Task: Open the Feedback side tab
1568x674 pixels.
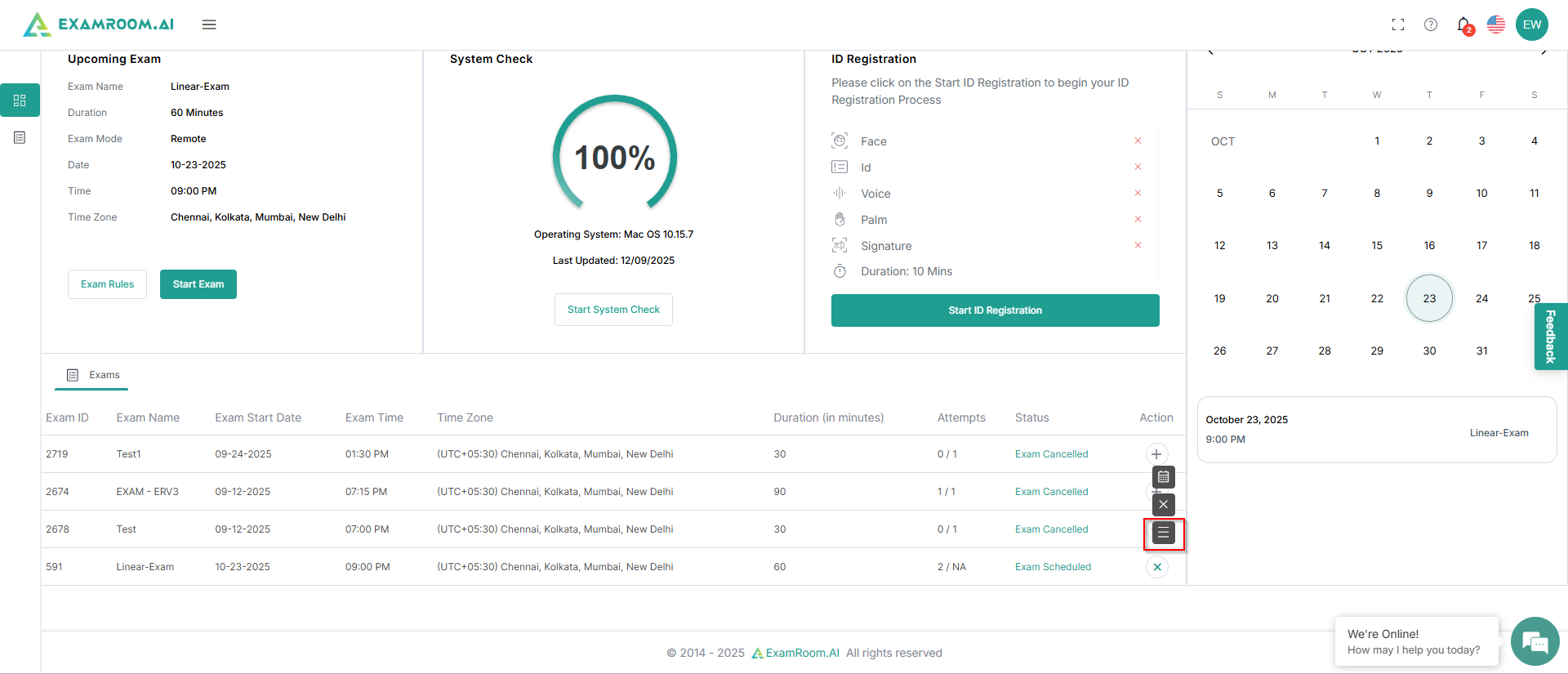Action: click(x=1550, y=336)
